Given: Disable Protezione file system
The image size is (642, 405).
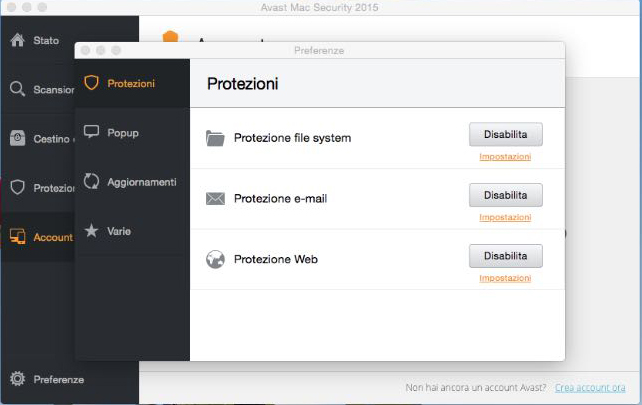Looking at the screenshot, I should click(x=505, y=134).
